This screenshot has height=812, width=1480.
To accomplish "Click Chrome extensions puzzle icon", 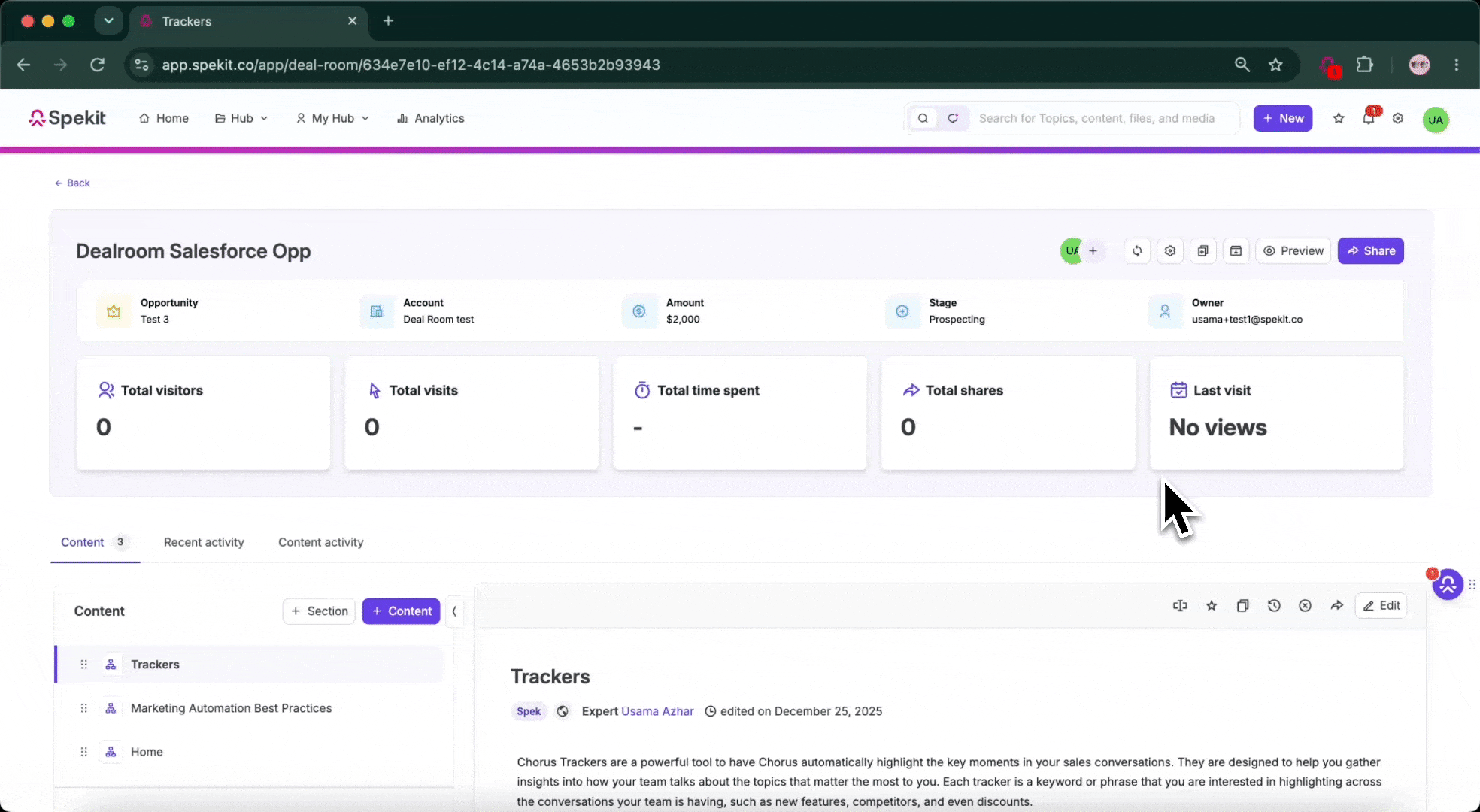I will [1364, 65].
